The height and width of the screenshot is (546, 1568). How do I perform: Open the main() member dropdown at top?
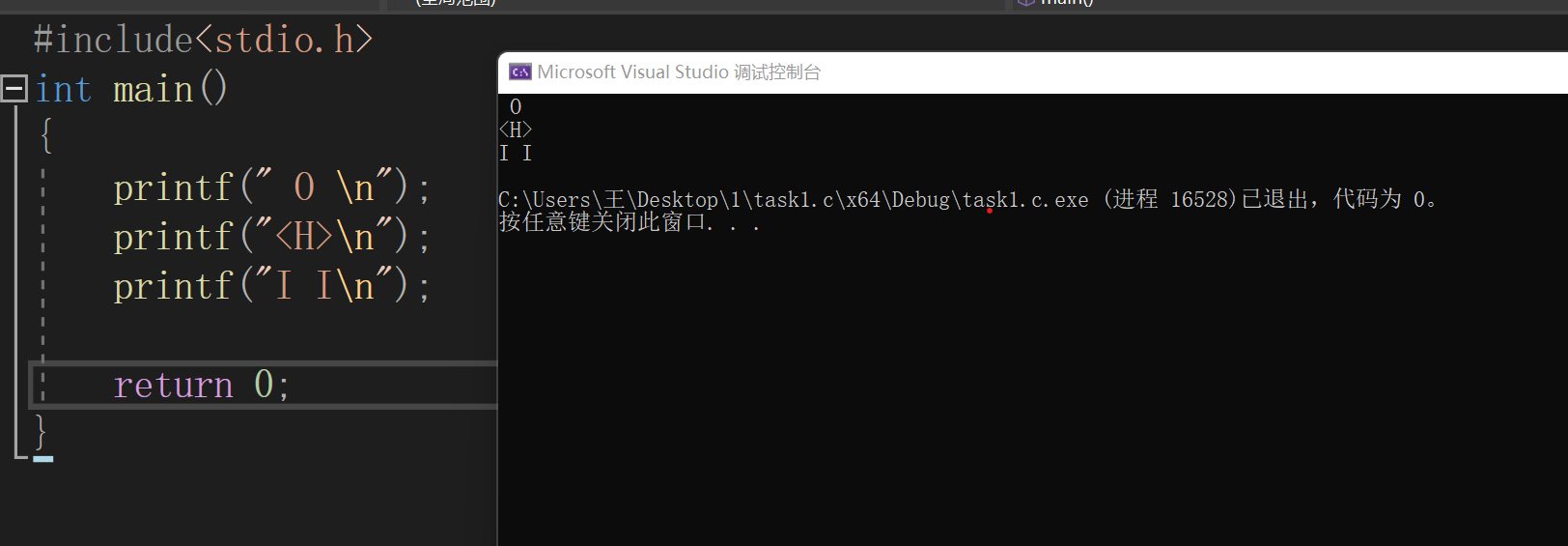(x=1062, y=3)
